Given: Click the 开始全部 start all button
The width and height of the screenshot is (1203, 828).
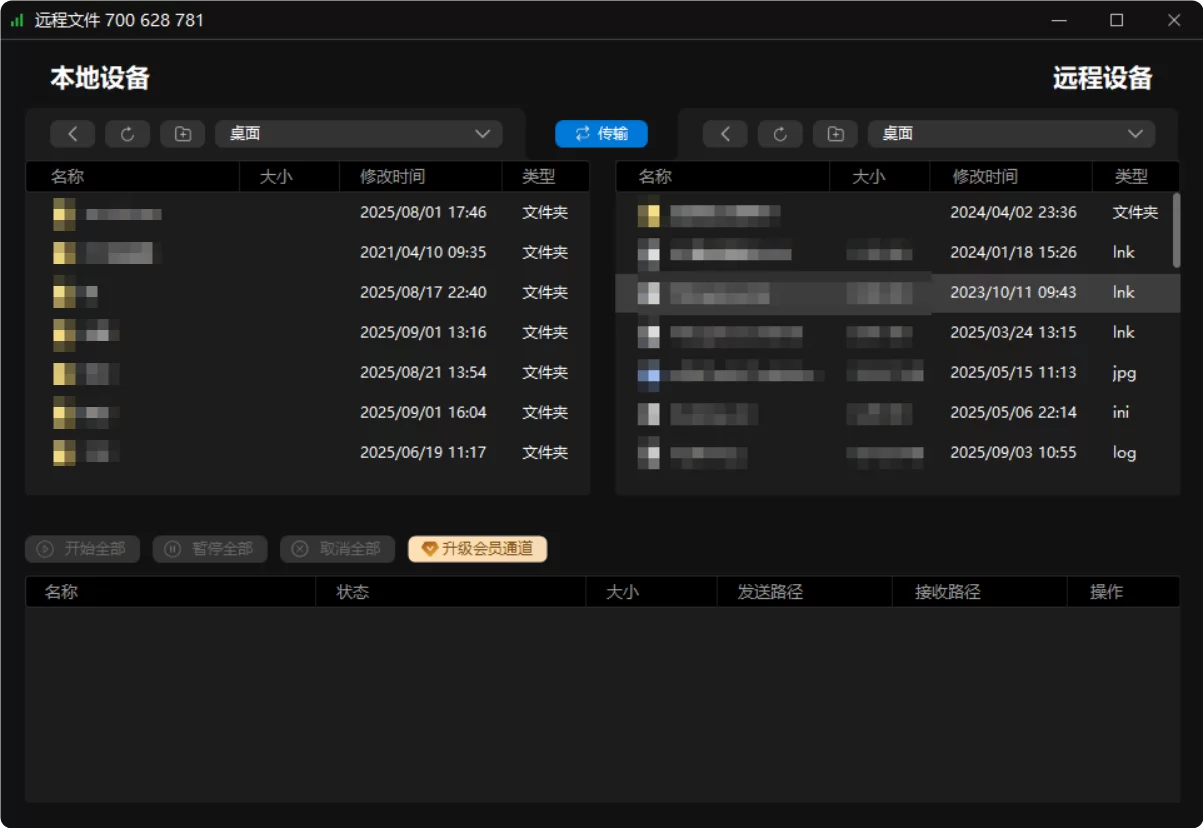Looking at the screenshot, I should (x=83, y=549).
